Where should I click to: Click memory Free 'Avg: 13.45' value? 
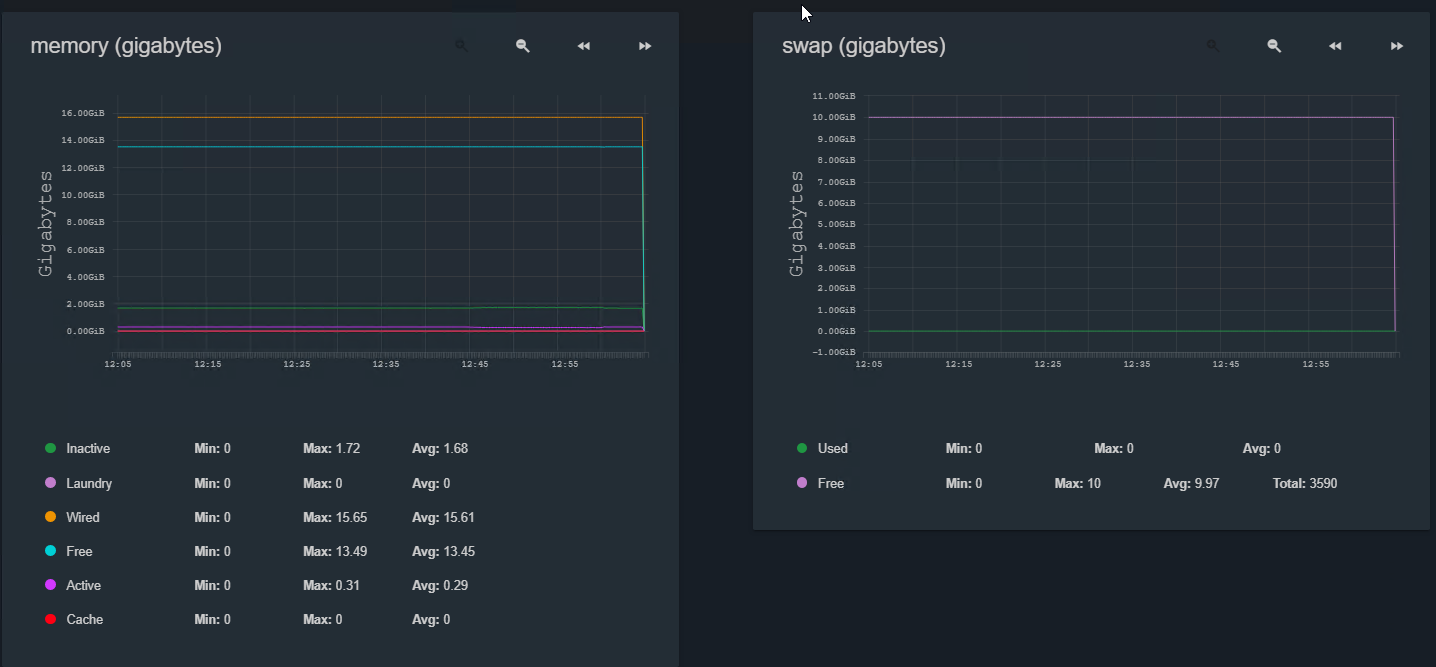pos(443,551)
